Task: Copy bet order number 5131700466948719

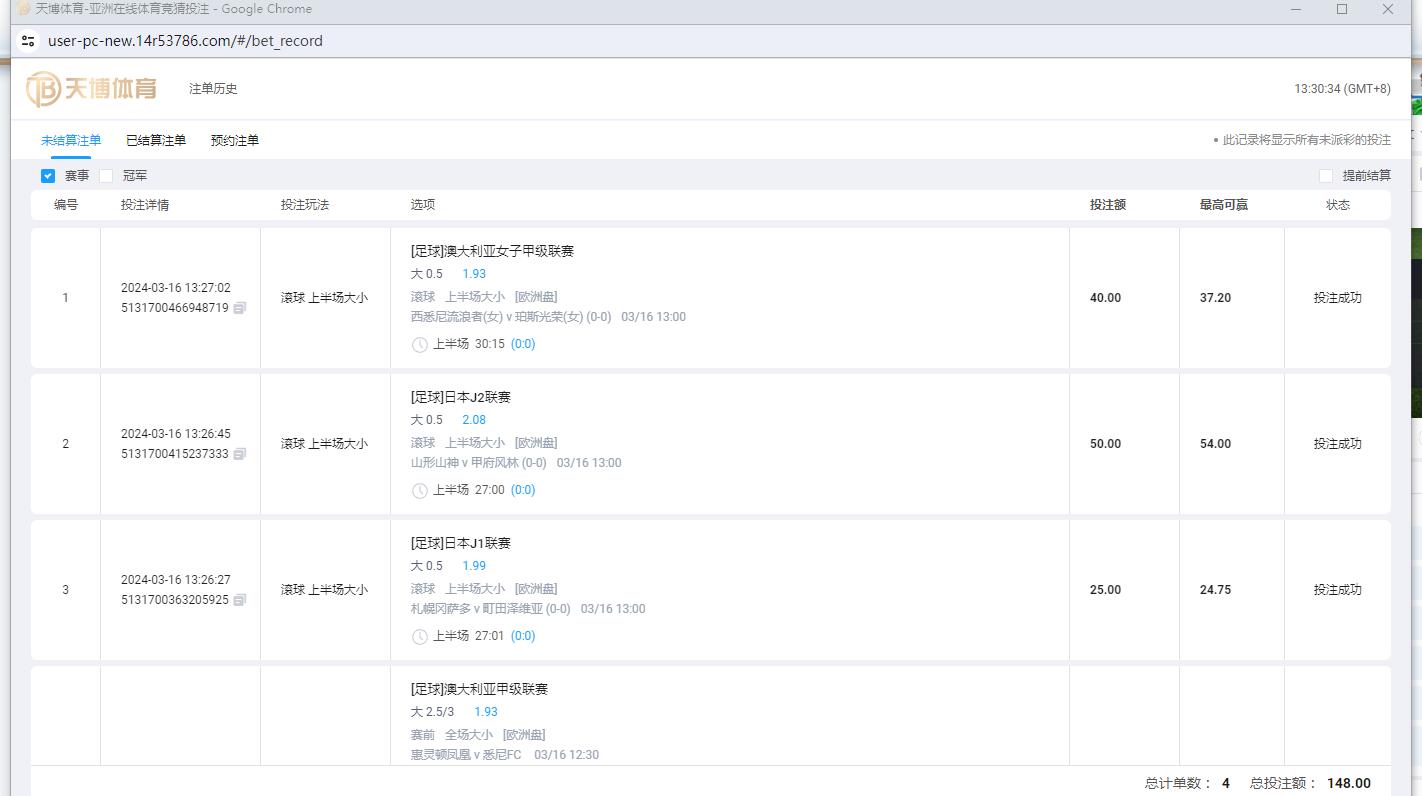Action: (240, 308)
